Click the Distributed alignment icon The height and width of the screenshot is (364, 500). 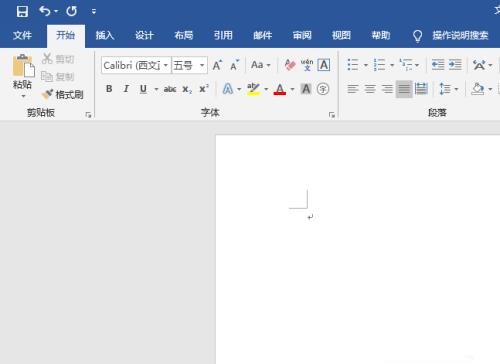coord(421,89)
